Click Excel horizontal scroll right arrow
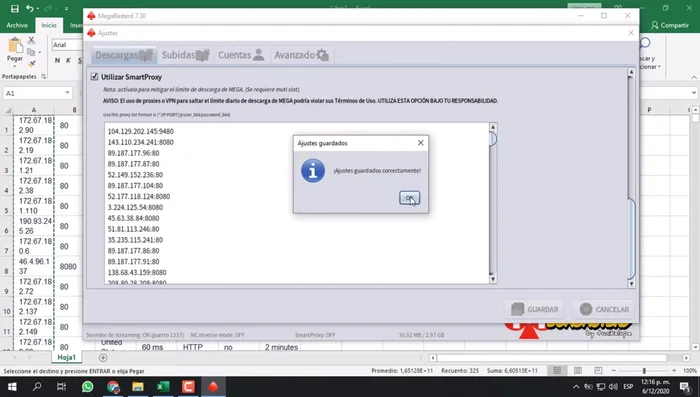This screenshot has width=700, height=397. (x=686, y=358)
